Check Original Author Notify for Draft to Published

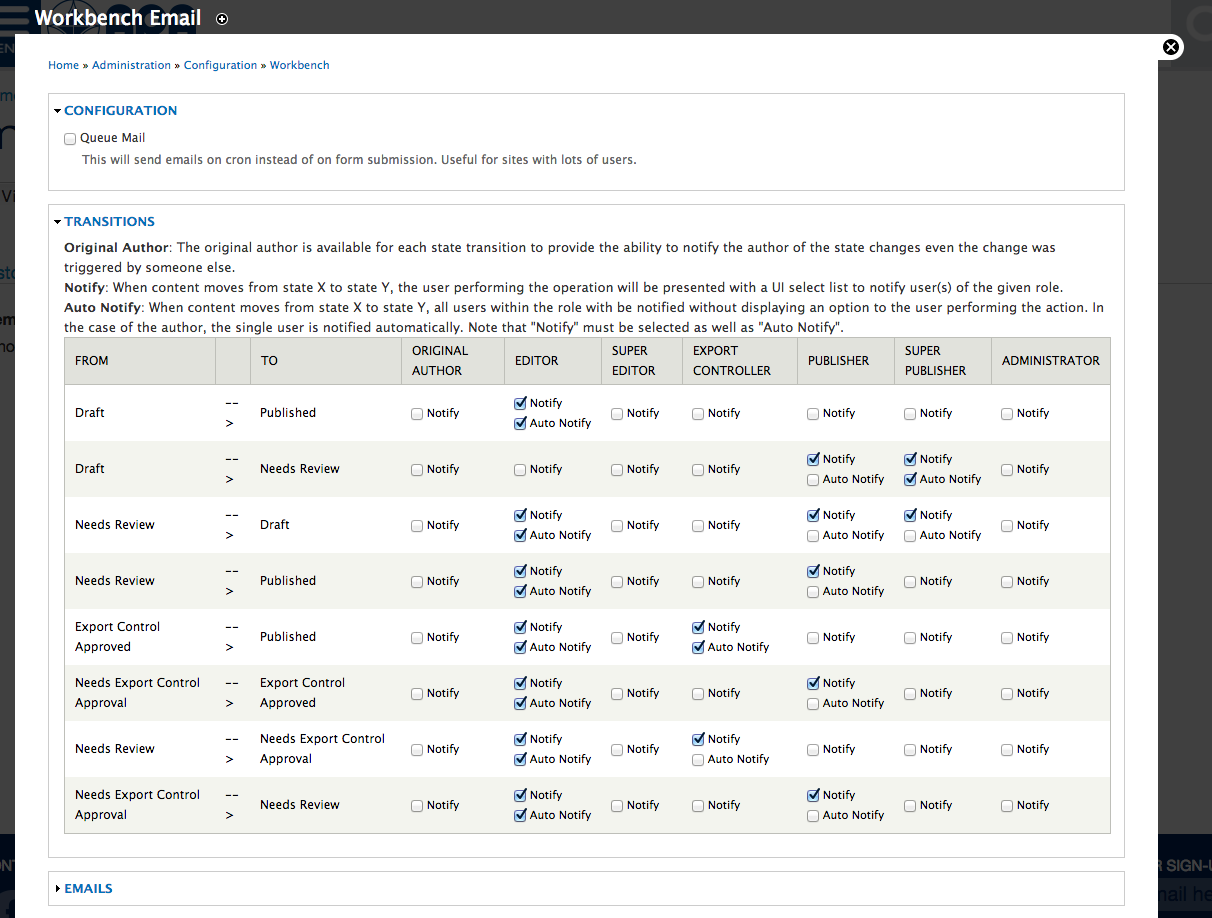coord(417,413)
